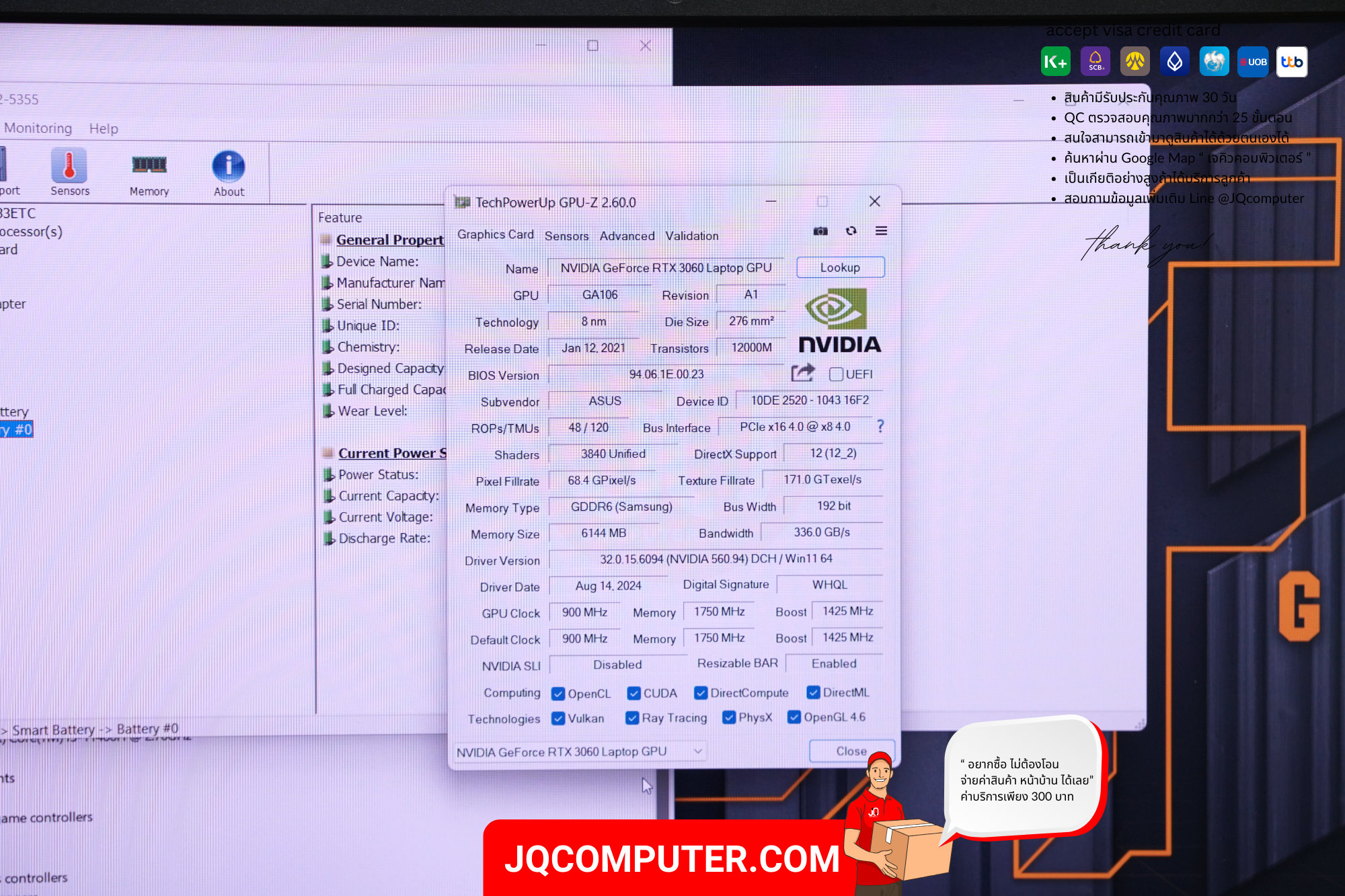Click the ttb bank logo
1345x896 pixels.
[1292, 62]
